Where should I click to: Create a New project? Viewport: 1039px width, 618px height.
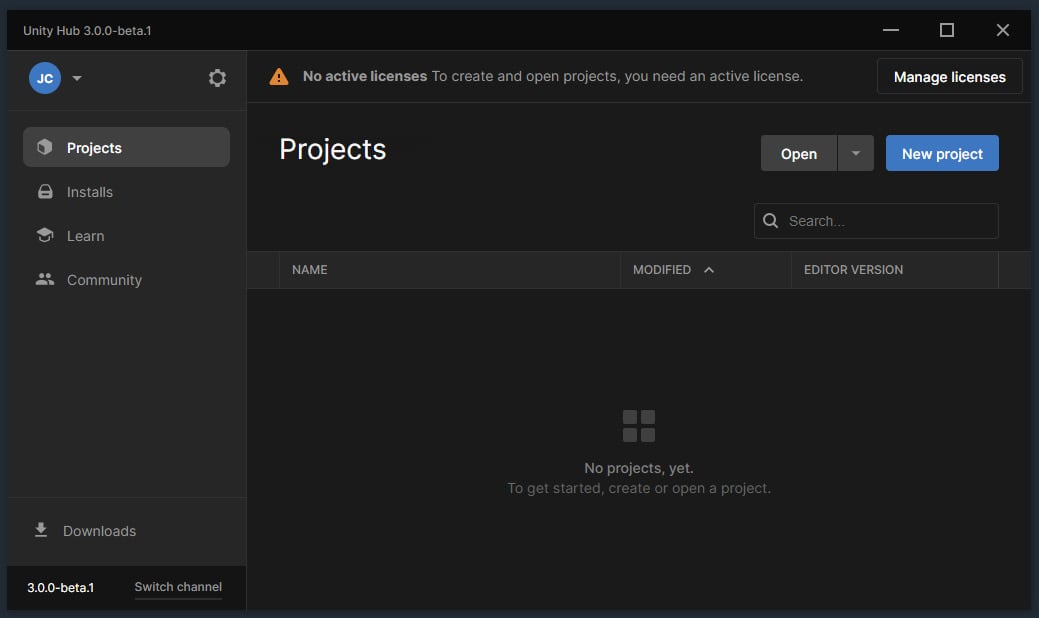pyautogui.click(x=942, y=154)
